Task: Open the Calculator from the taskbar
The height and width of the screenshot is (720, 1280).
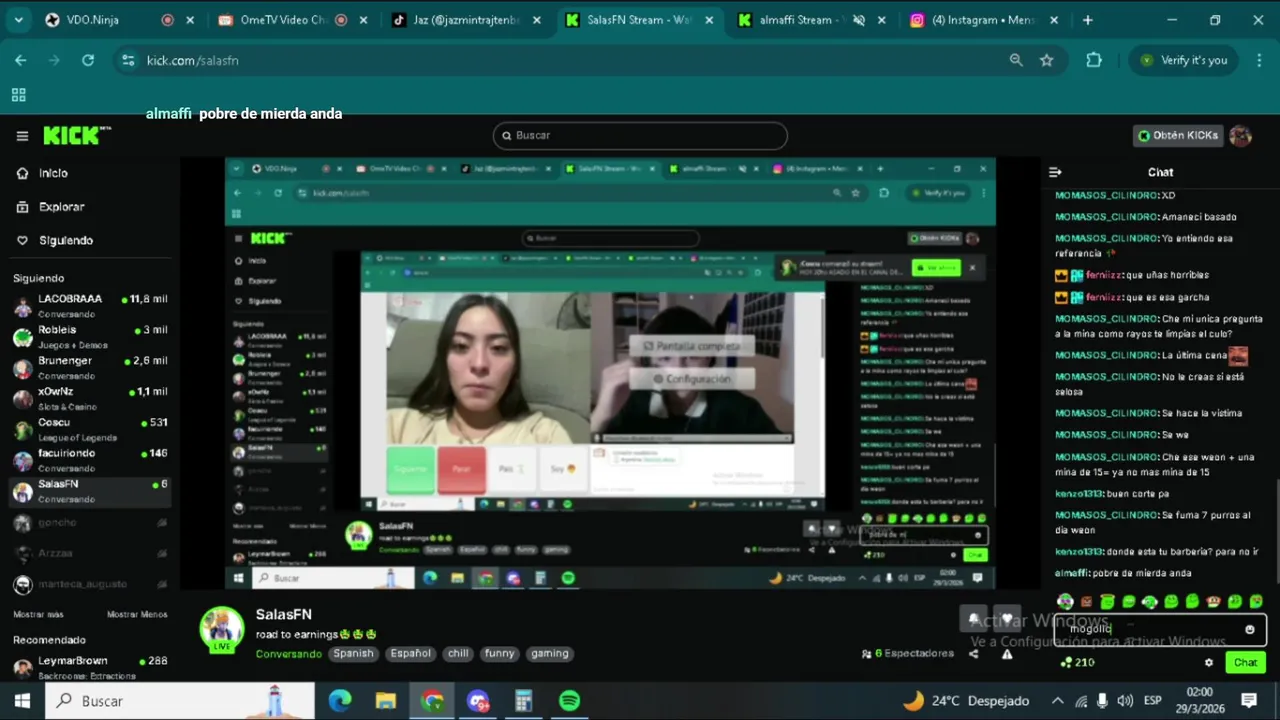Action: pos(523,701)
